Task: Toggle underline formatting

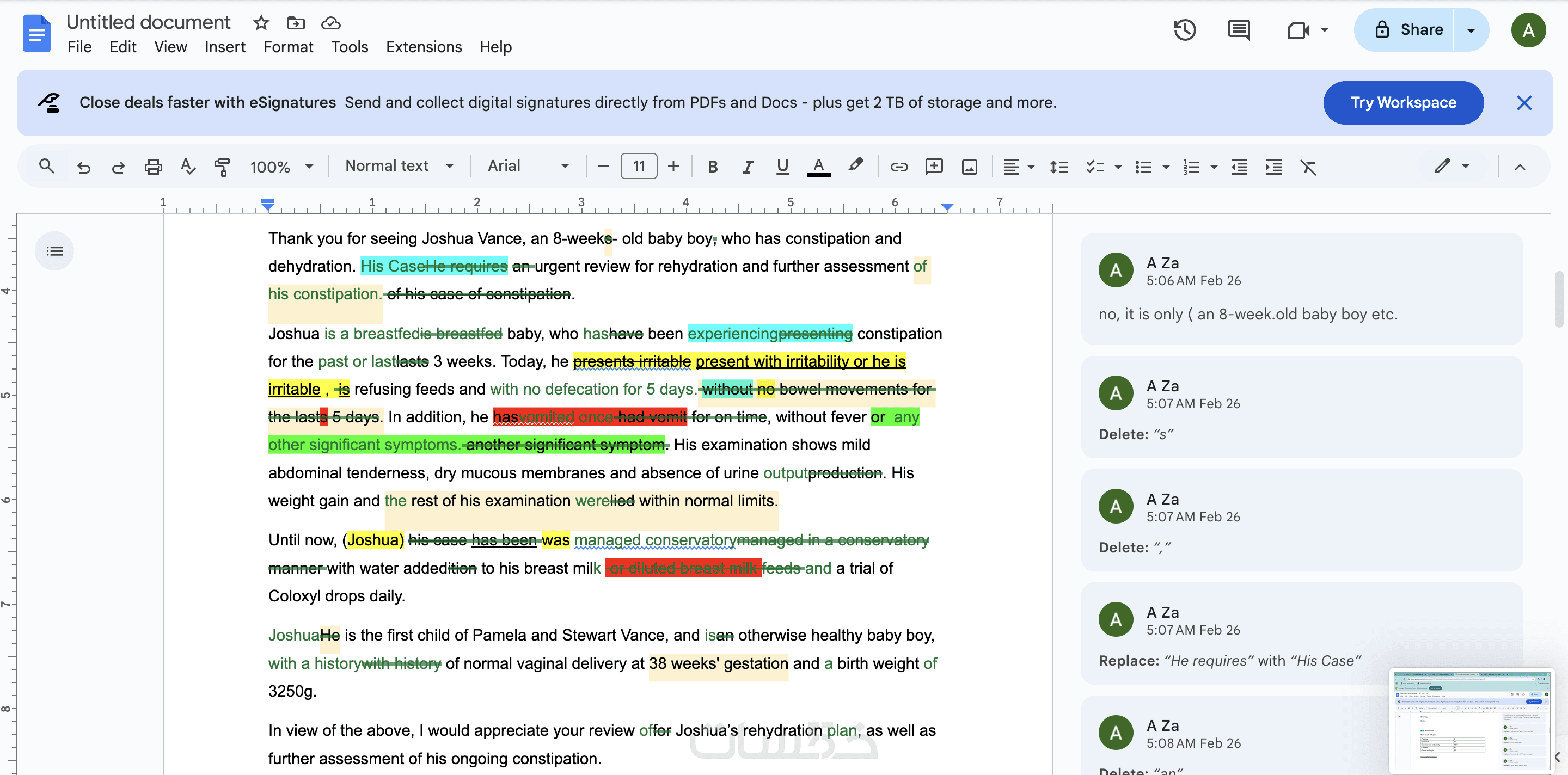Action: click(782, 167)
